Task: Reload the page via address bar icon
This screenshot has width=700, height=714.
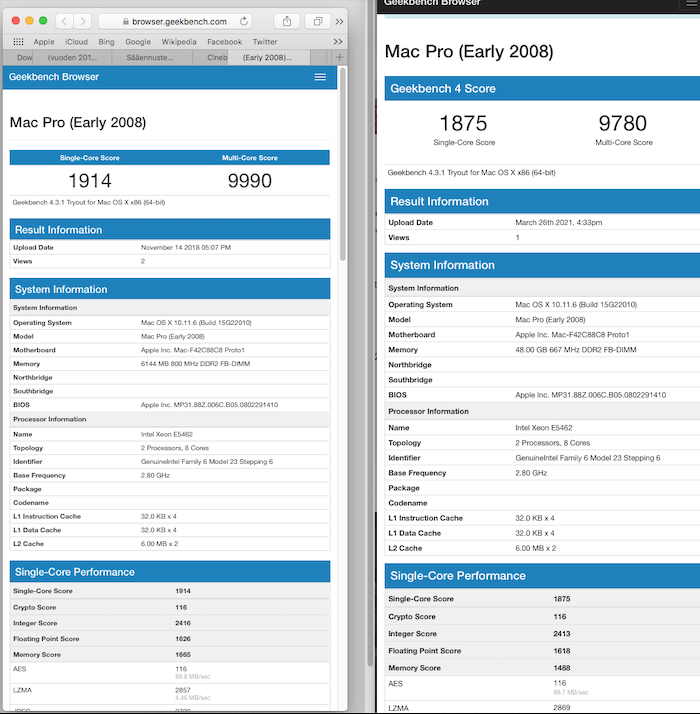Action: (244, 21)
